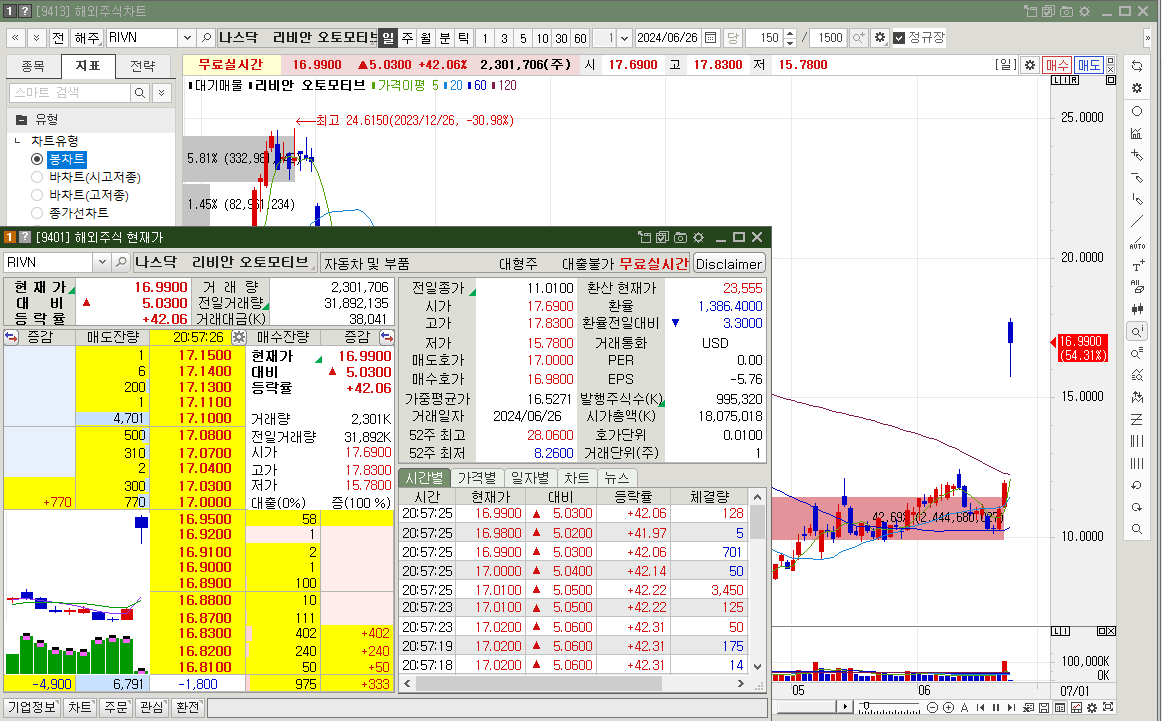Click the undo arrow in right tool strip
Screen dimensions: 1162x721
[x=1137, y=485]
